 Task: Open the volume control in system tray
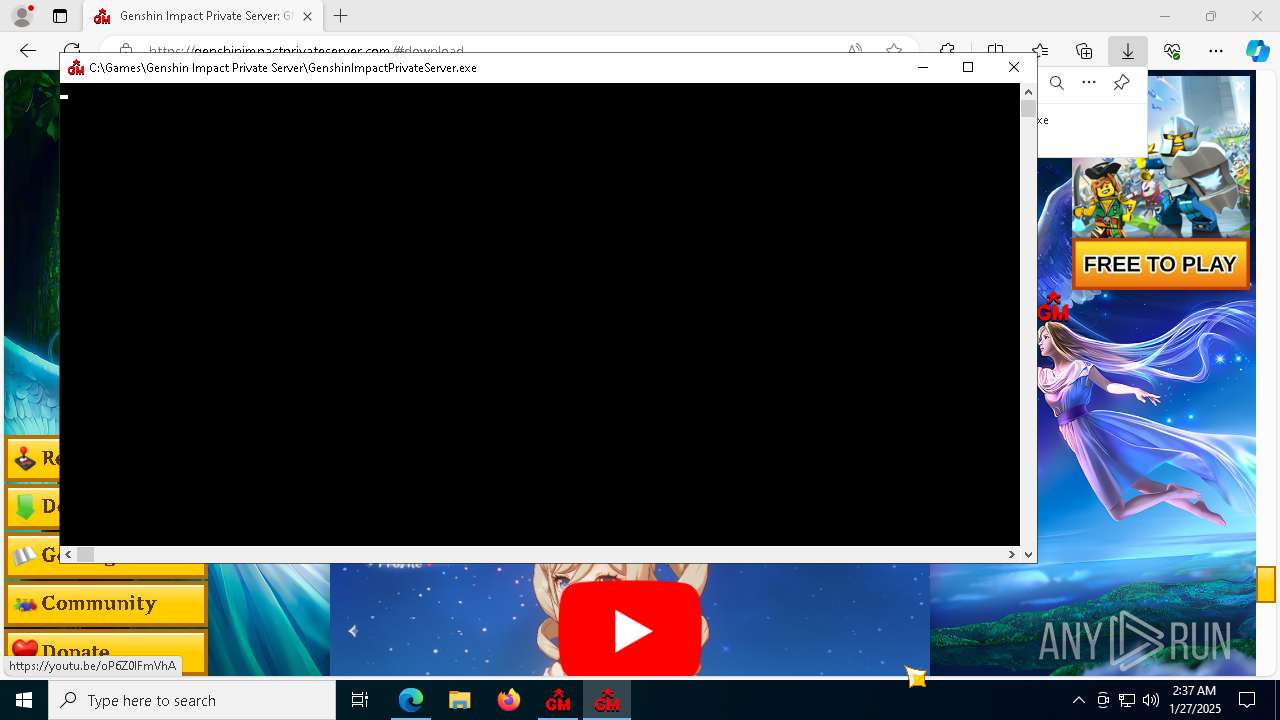[1150, 700]
